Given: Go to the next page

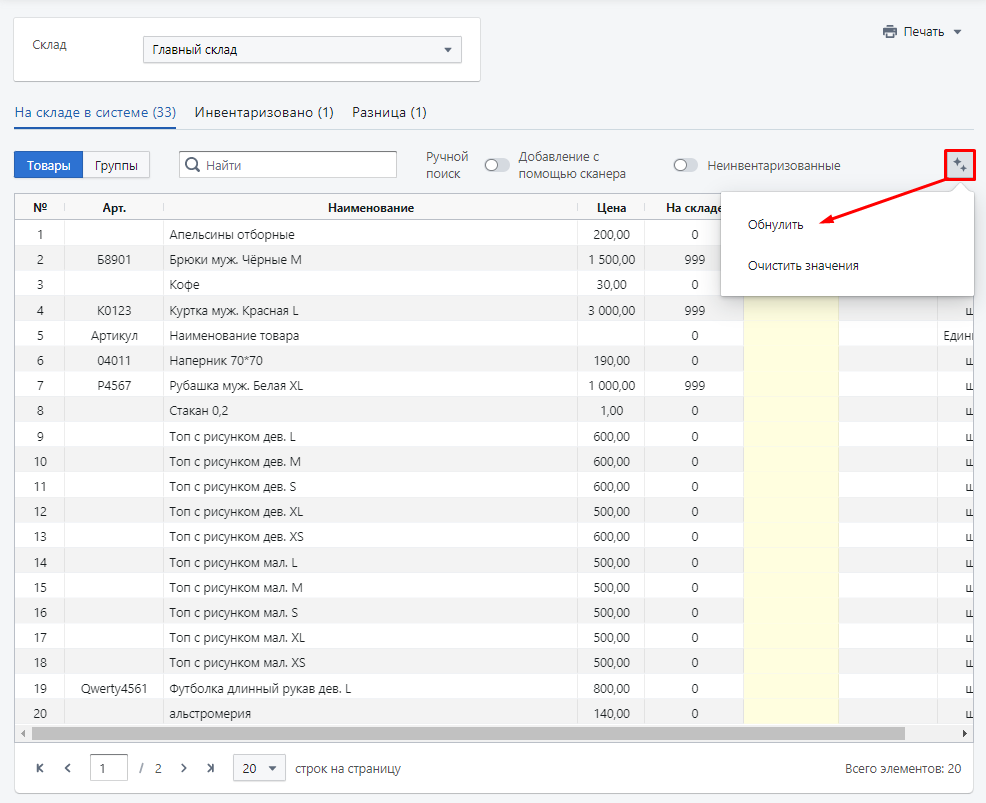Looking at the screenshot, I should (184, 768).
